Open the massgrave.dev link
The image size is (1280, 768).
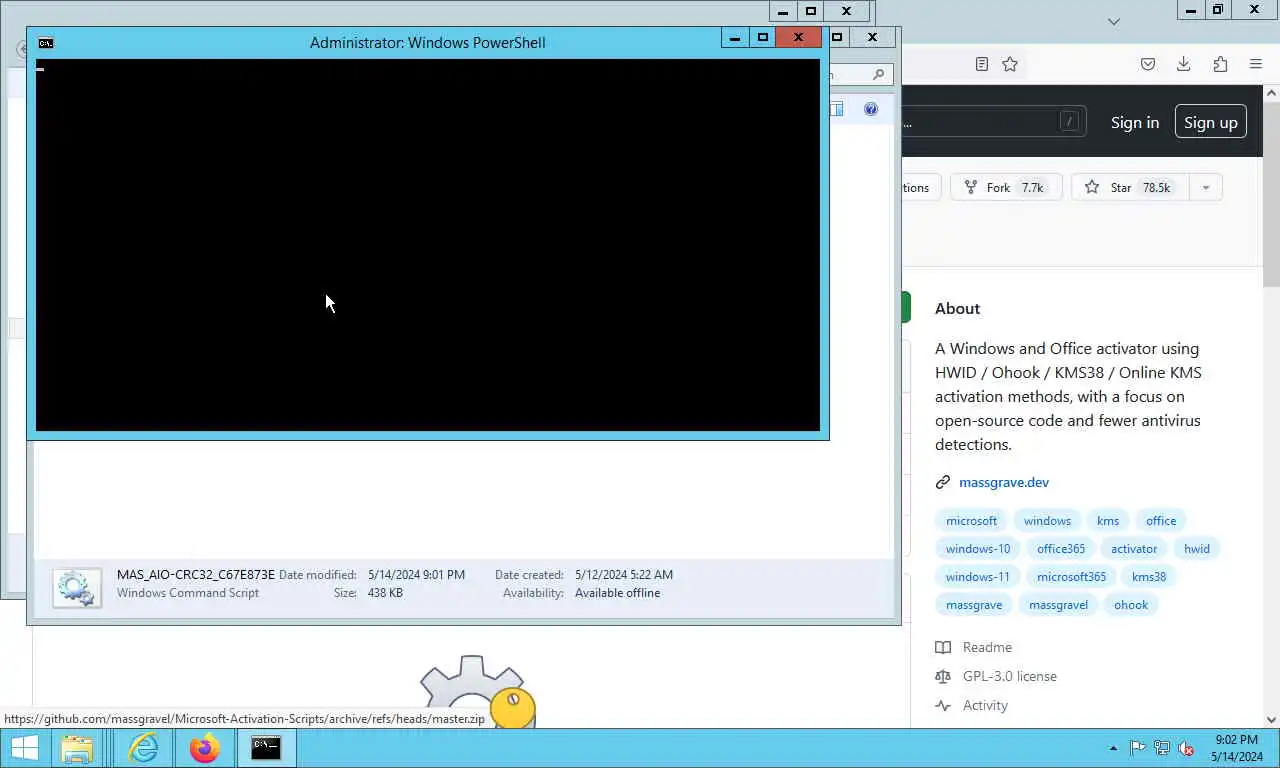coord(1004,482)
